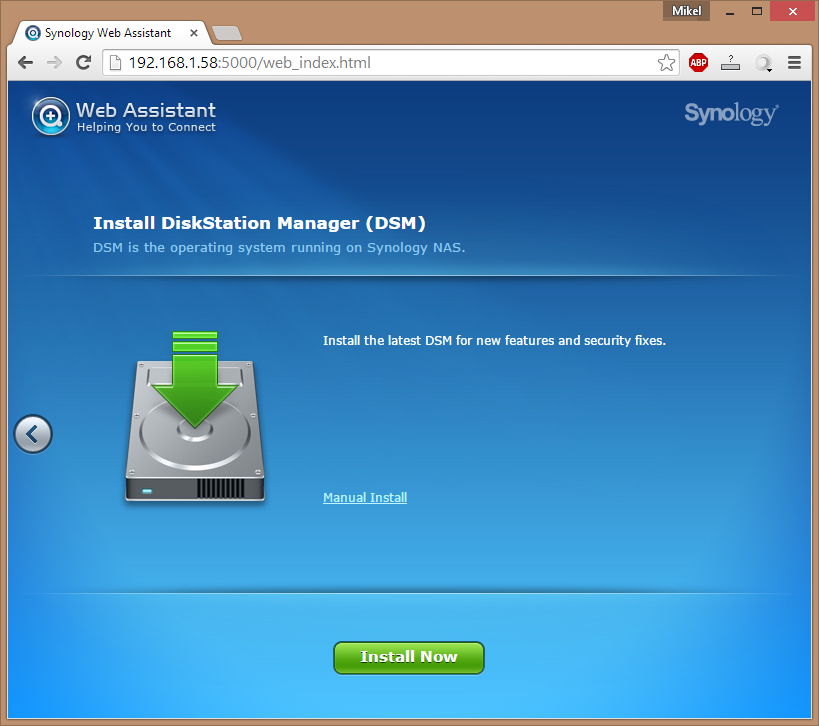This screenshot has height=726, width=819.
Task: Reload the page with the refresh icon
Action: click(84, 63)
